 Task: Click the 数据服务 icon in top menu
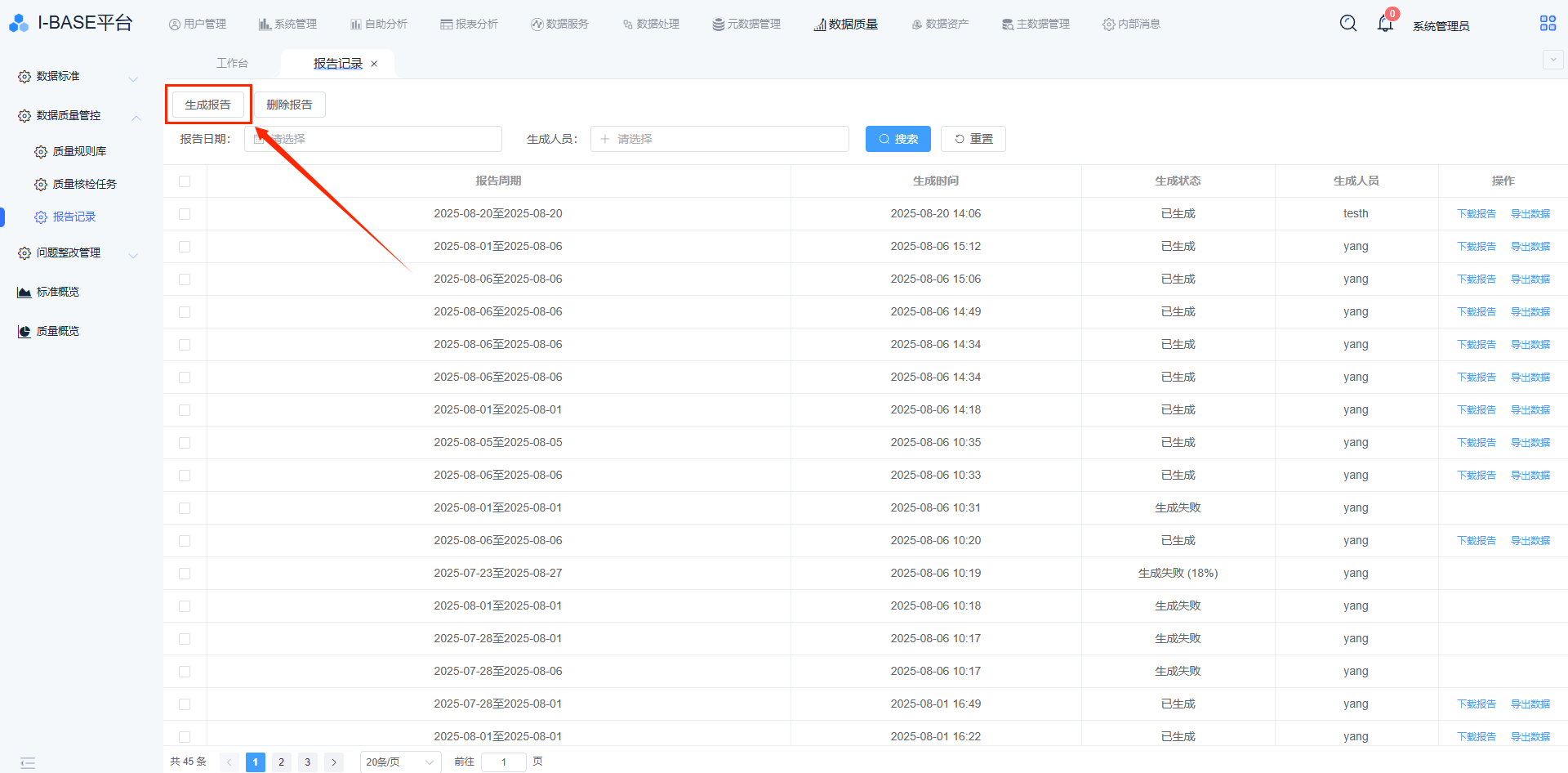tap(537, 25)
